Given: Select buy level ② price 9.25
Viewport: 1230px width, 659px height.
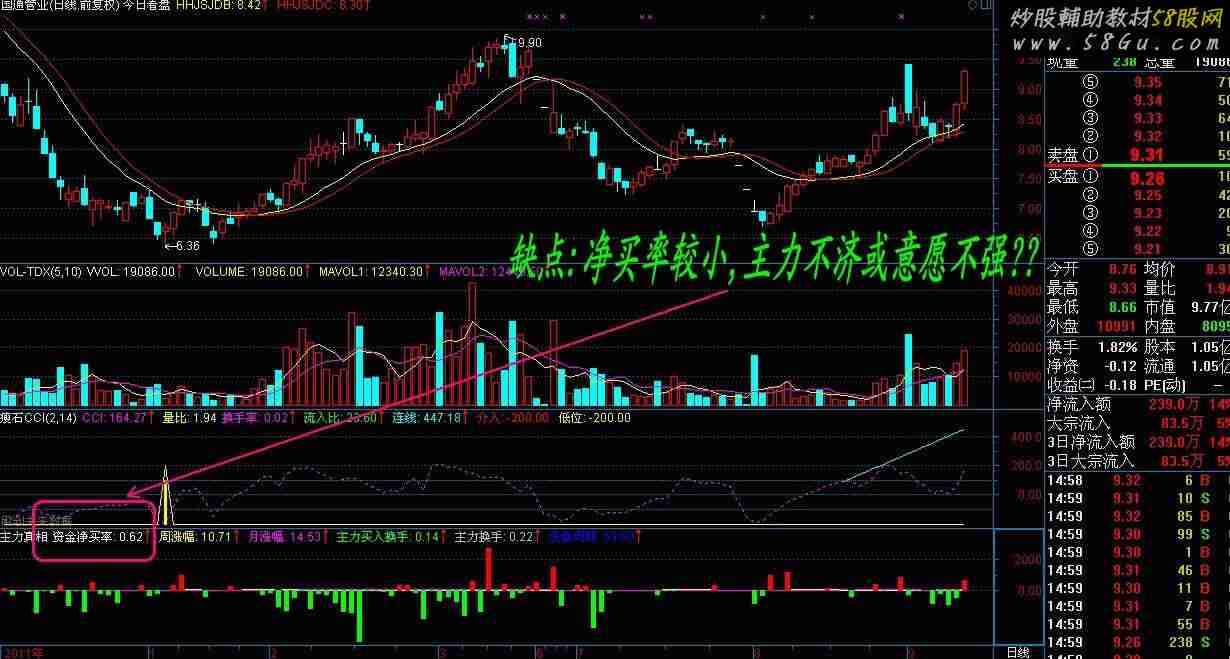Looking at the screenshot, I should click(1147, 196).
